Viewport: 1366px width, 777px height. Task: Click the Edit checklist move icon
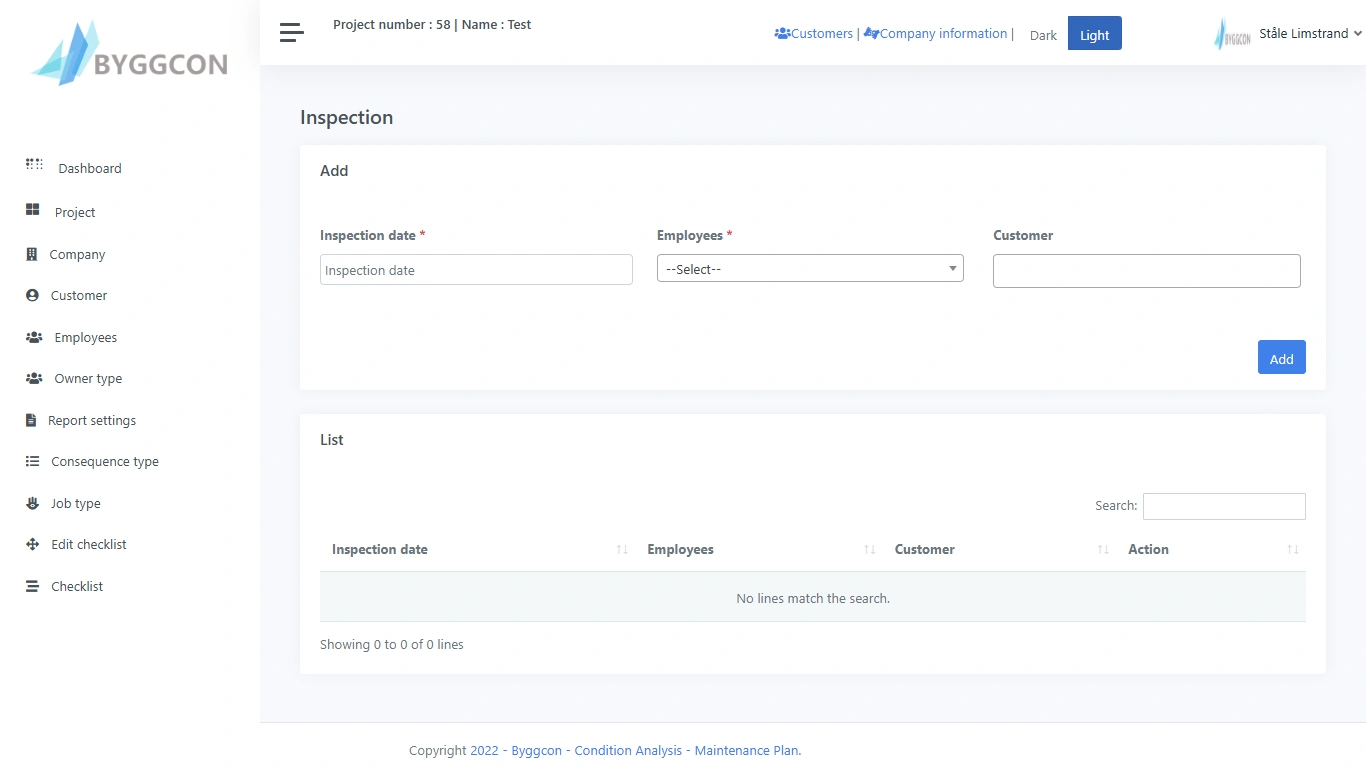pyautogui.click(x=32, y=544)
